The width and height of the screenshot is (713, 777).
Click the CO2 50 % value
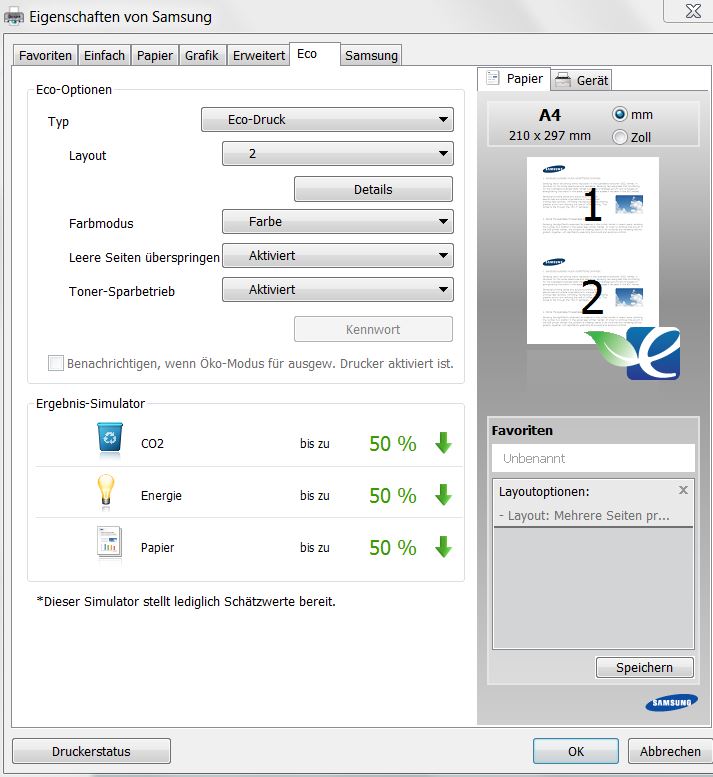tap(392, 444)
